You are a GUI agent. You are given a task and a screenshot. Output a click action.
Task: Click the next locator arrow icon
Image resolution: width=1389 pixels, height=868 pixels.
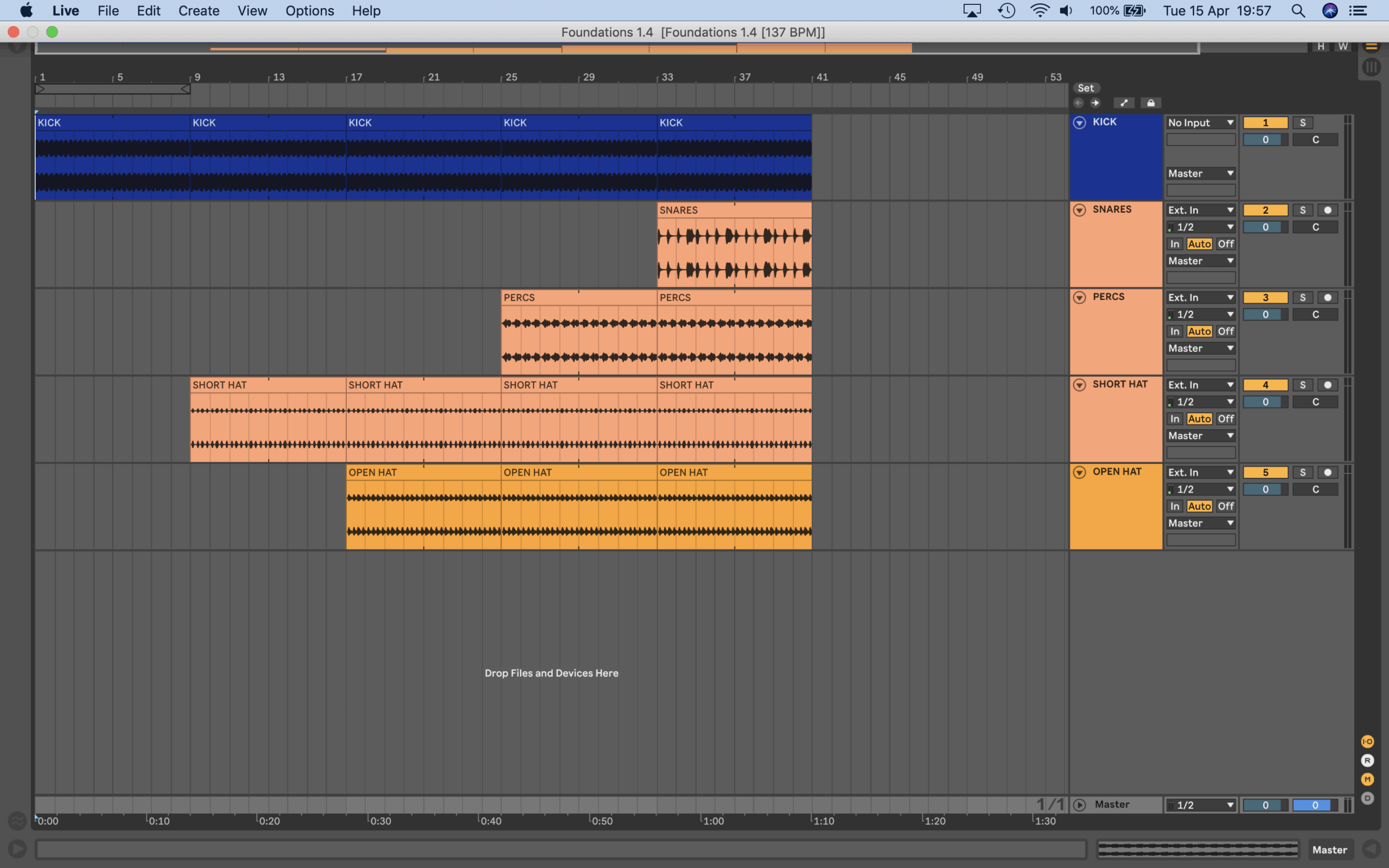1095,103
